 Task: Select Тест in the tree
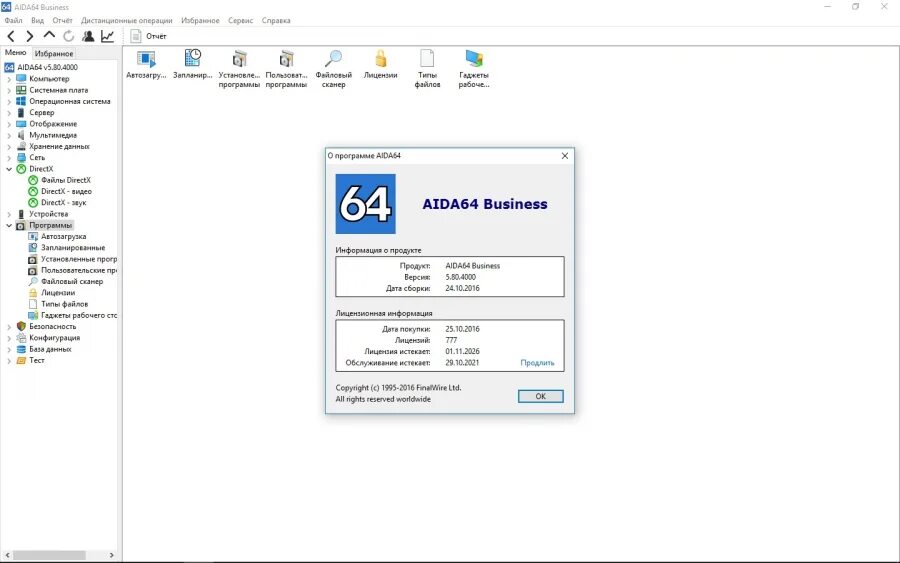click(36, 360)
